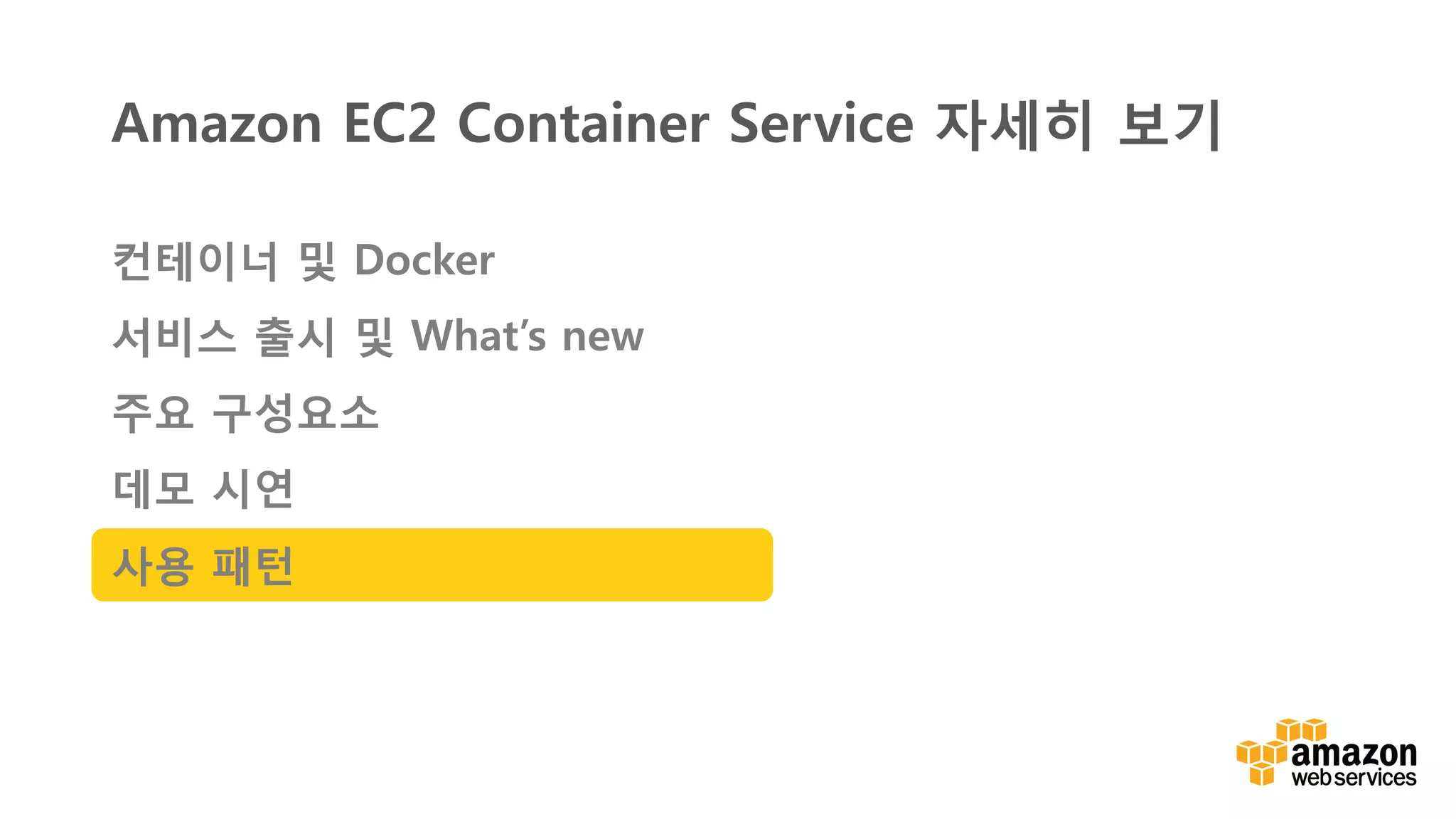This screenshot has height=819, width=1456.
Task: Click the word "Amazon" in the title
Action: coord(217,123)
